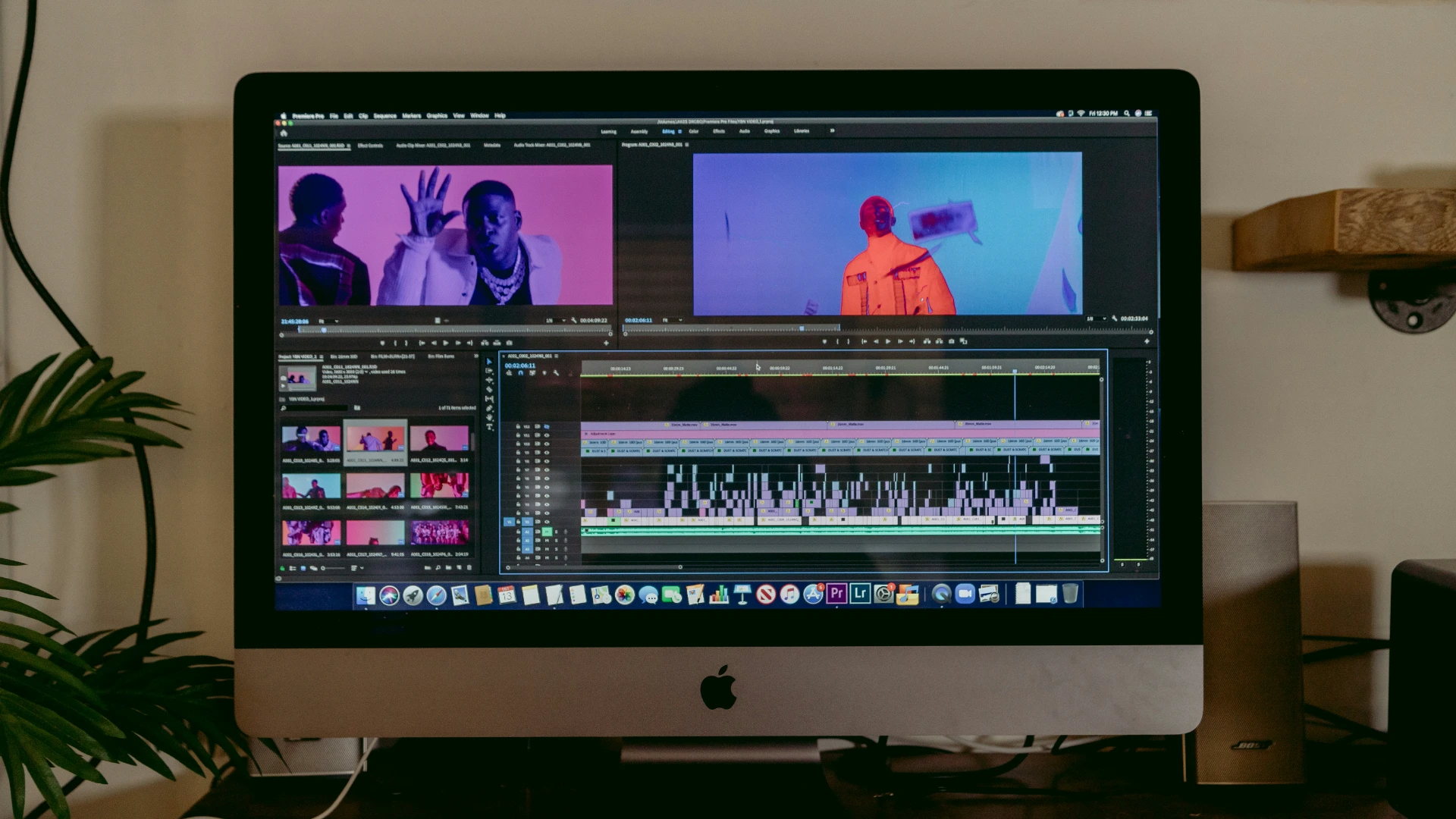Select the Selection arrow tool

click(489, 362)
